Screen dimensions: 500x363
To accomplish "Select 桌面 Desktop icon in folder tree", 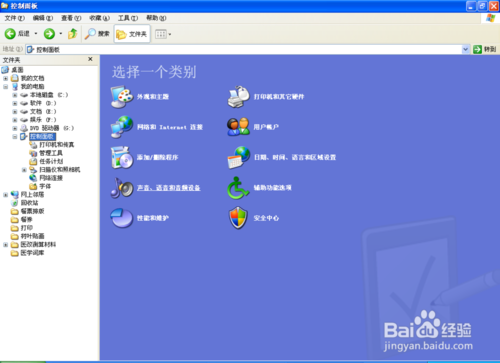I will pyautogui.click(x=5, y=70).
